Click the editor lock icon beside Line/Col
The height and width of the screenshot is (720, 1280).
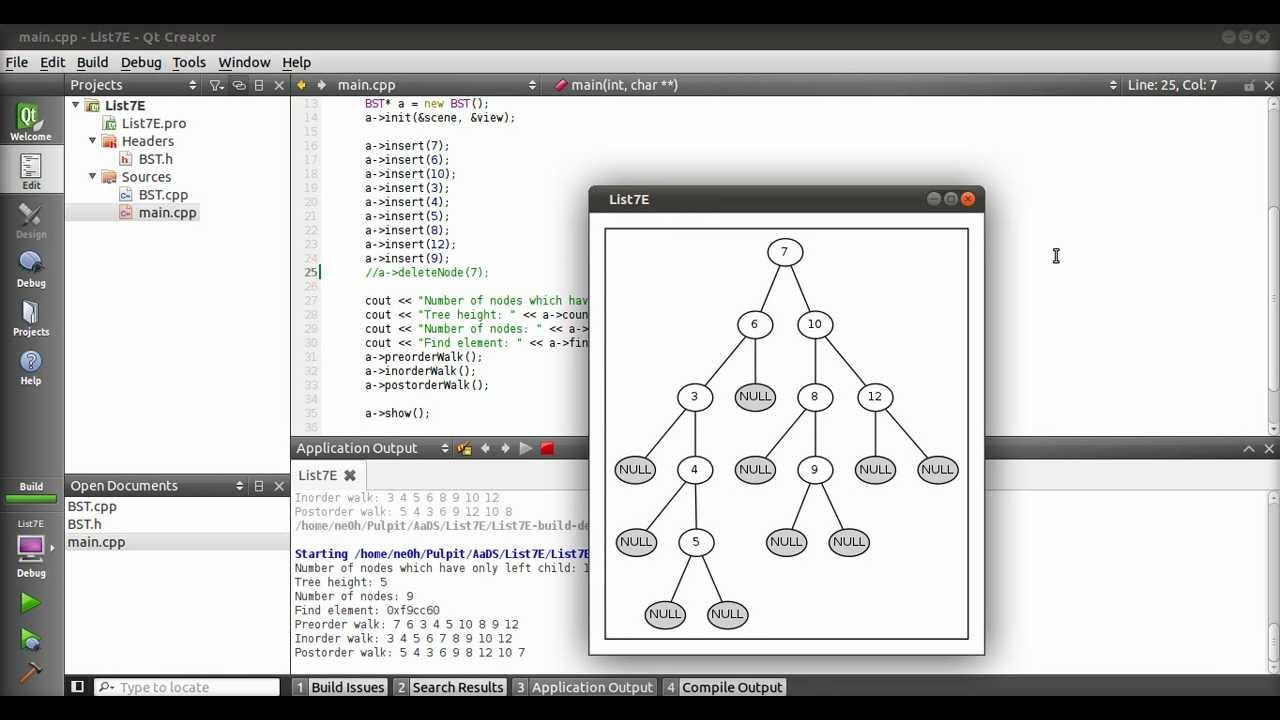[x=1249, y=85]
